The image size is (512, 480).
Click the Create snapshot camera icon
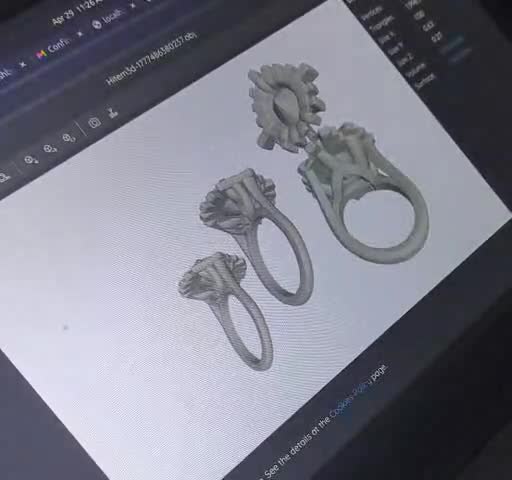point(95,123)
